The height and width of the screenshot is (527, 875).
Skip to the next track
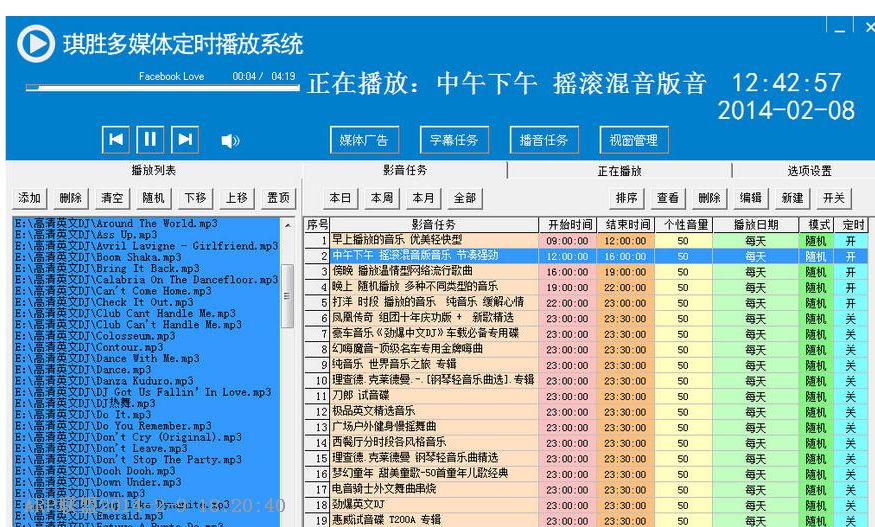point(184,140)
